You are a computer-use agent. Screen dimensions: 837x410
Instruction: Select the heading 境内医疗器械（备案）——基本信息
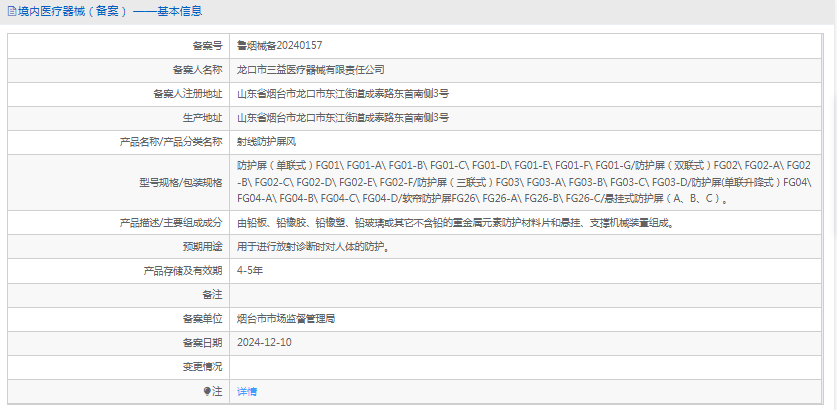(x=109, y=11)
